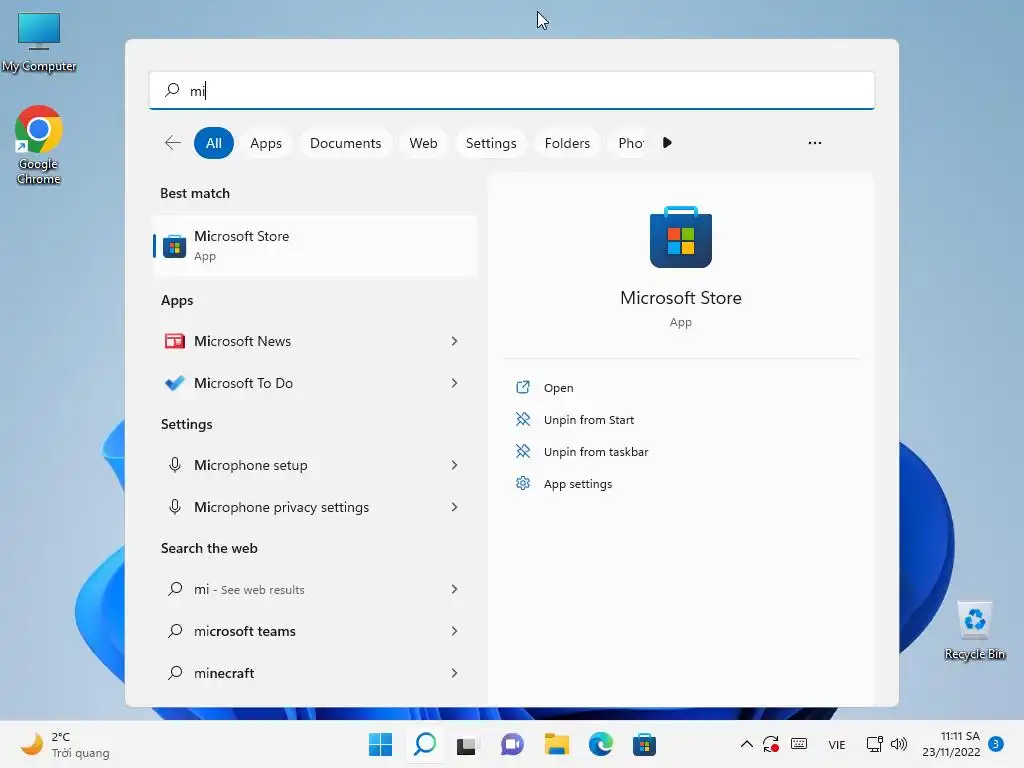
Task: Switch to the Web filter tab
Action: [x=423, y=143]
